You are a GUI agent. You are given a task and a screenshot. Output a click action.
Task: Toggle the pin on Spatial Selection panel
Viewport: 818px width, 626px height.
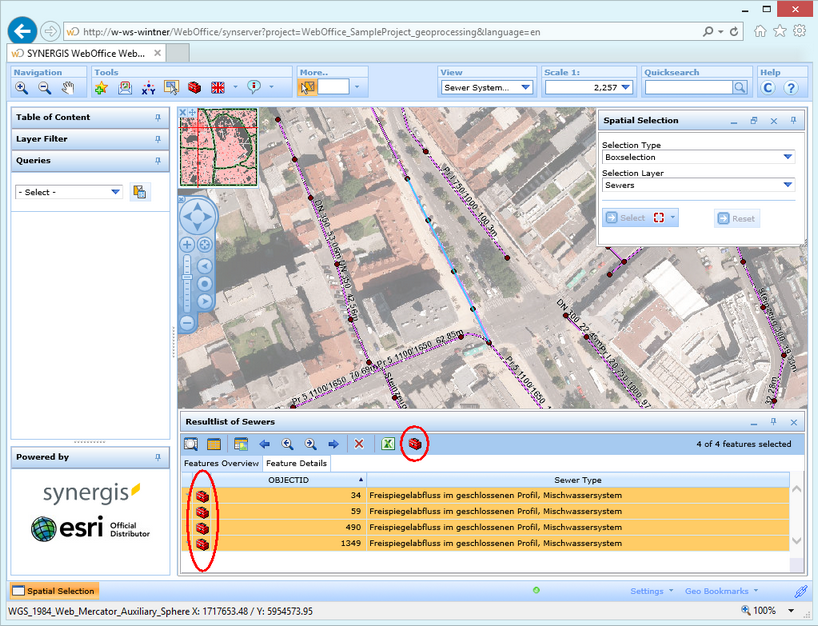point(794,120)
